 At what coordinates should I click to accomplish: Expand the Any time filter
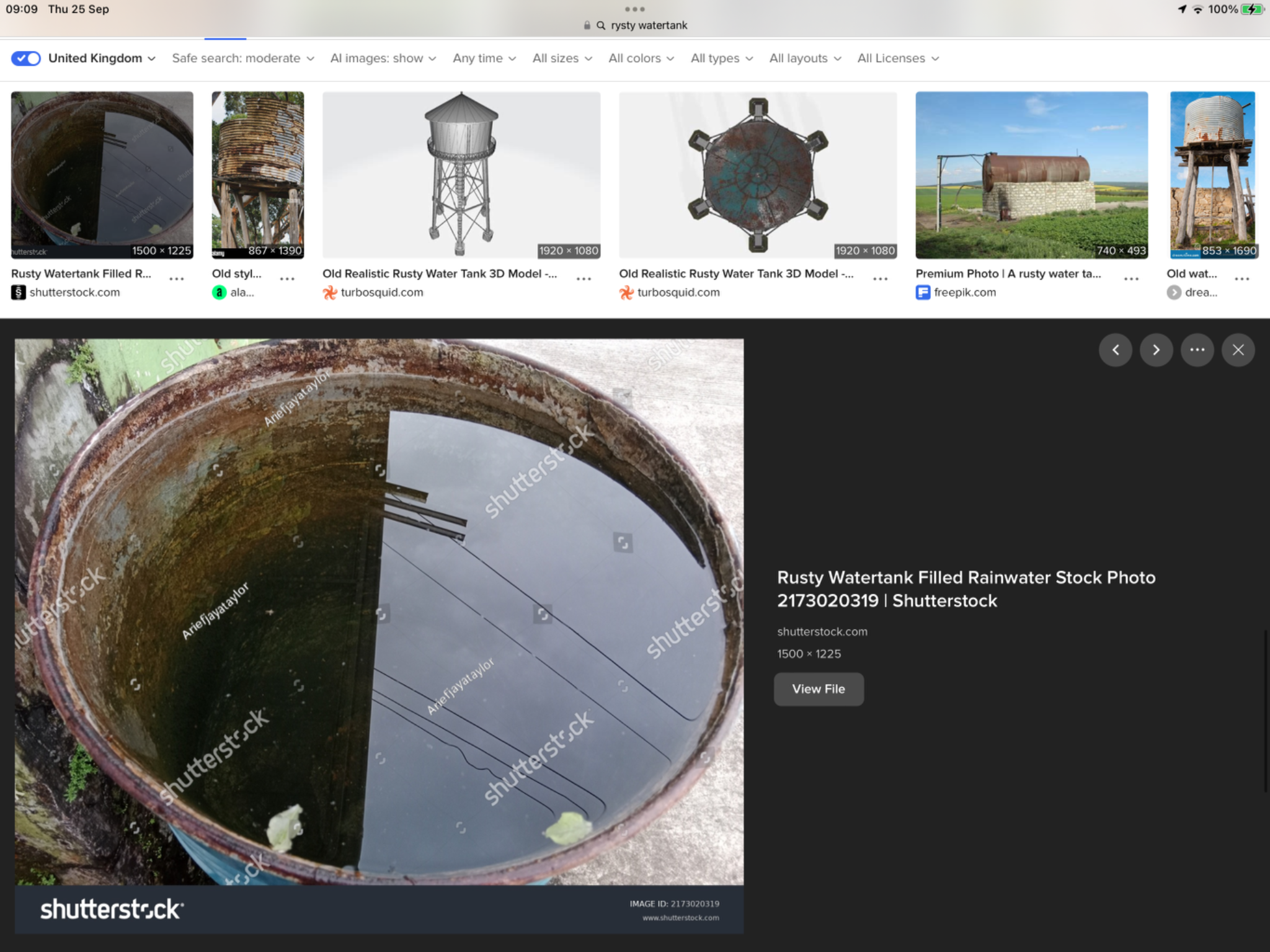[484, 58]
